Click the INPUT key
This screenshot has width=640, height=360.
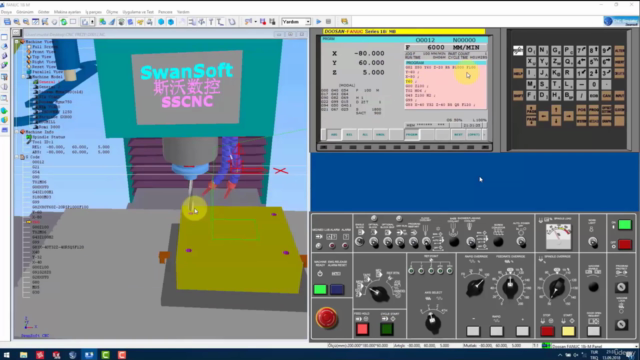point(619,96)
